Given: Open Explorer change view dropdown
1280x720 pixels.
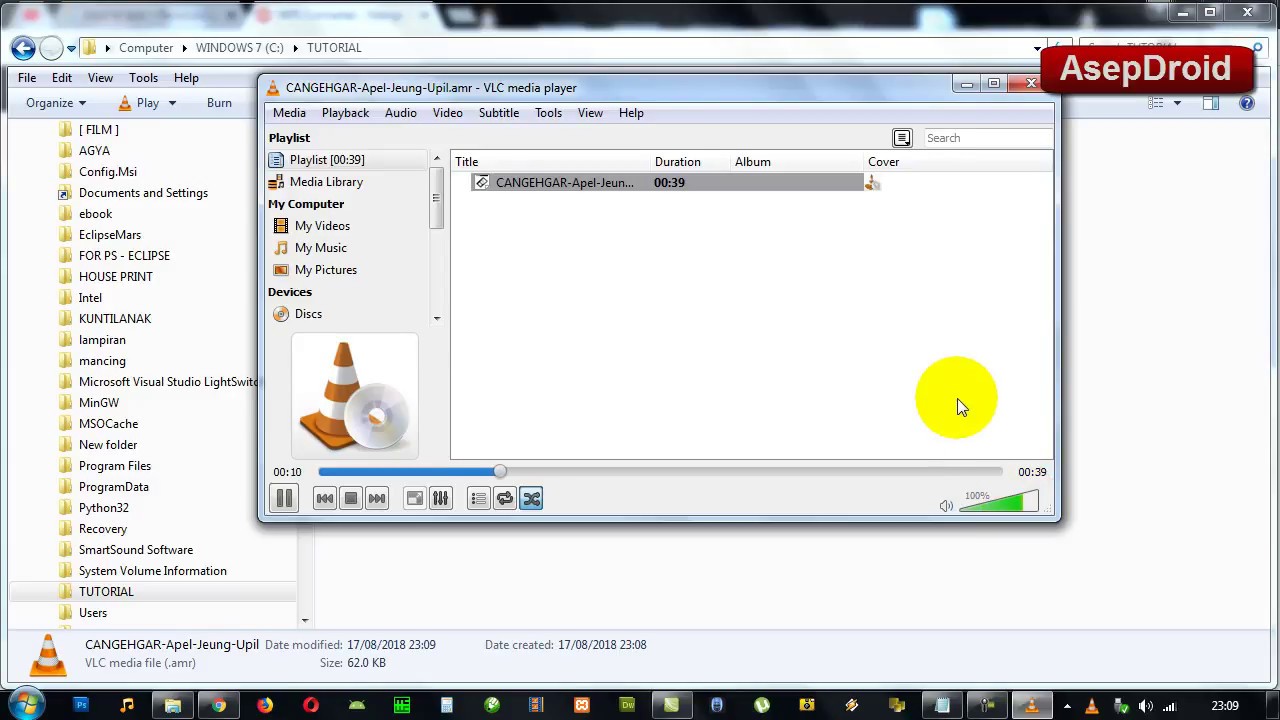Looking at the screenshot, I should point(1177,103).
